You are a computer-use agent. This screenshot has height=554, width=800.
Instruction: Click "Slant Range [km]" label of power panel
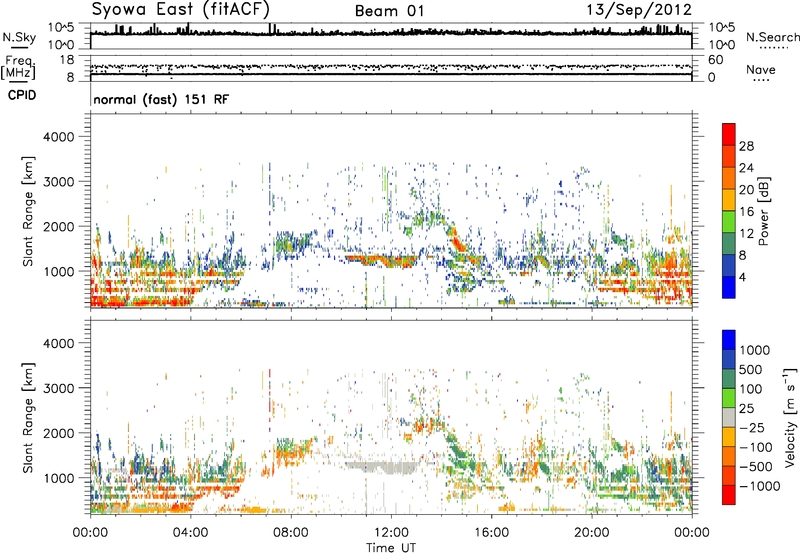coord(28,211)
